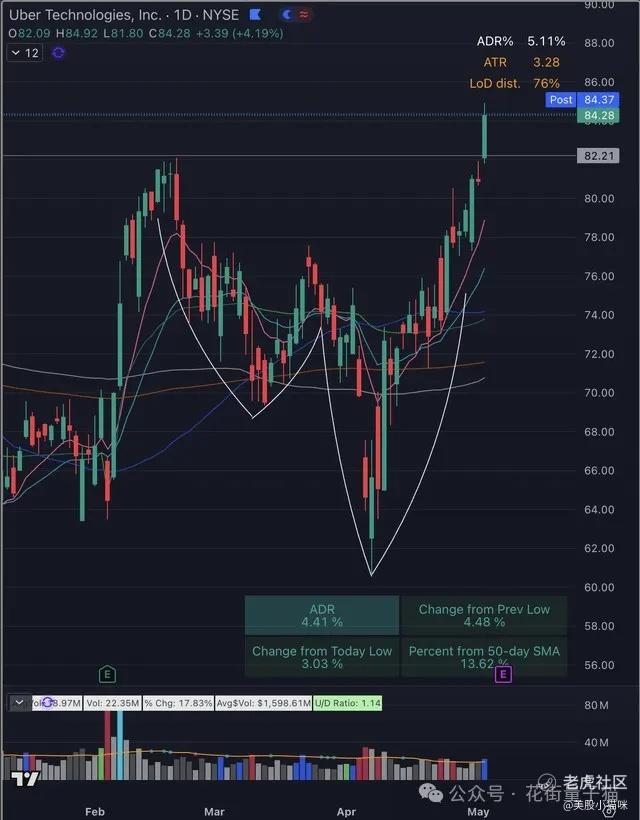Click the +3.39 (+4.19%) change value

(239, 33)
